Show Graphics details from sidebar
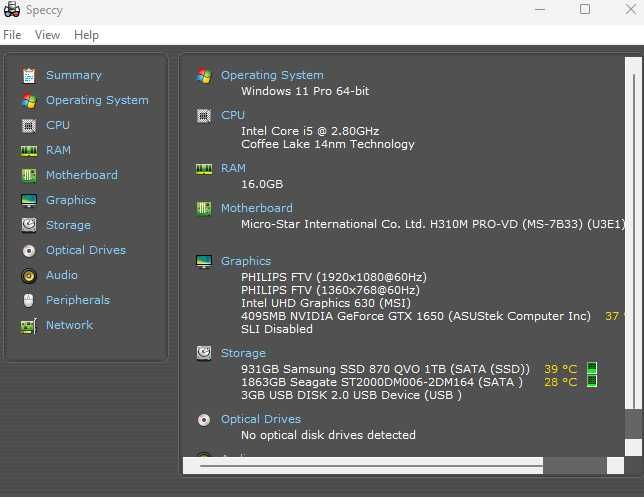 point(71,200)
